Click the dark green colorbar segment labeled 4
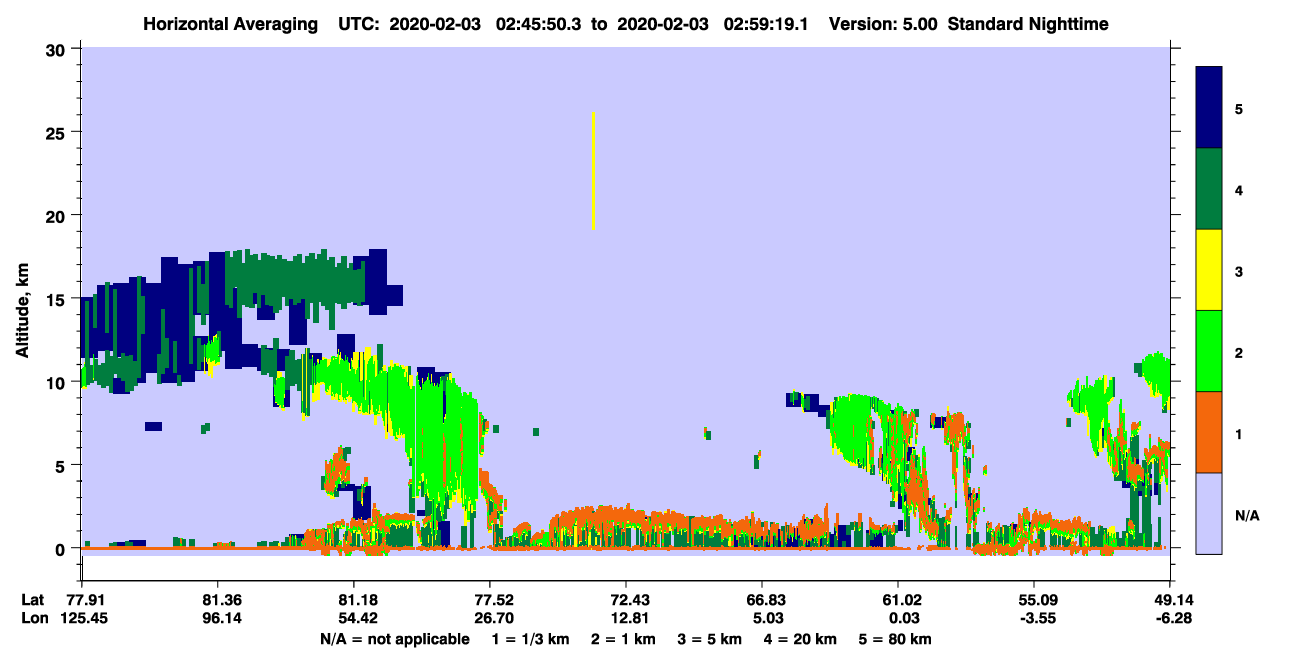 pyautogui.click(x=1209, y=188)
